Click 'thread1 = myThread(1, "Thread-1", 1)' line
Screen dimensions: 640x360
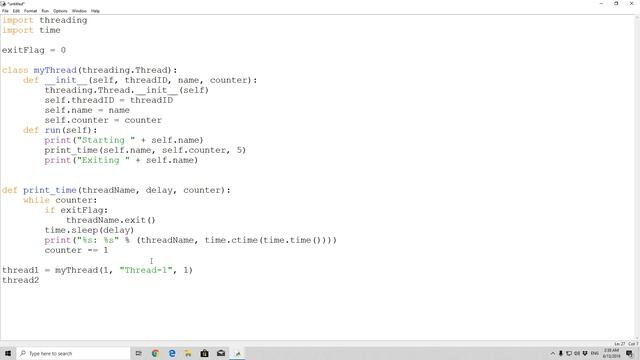[x=98, y=270]
